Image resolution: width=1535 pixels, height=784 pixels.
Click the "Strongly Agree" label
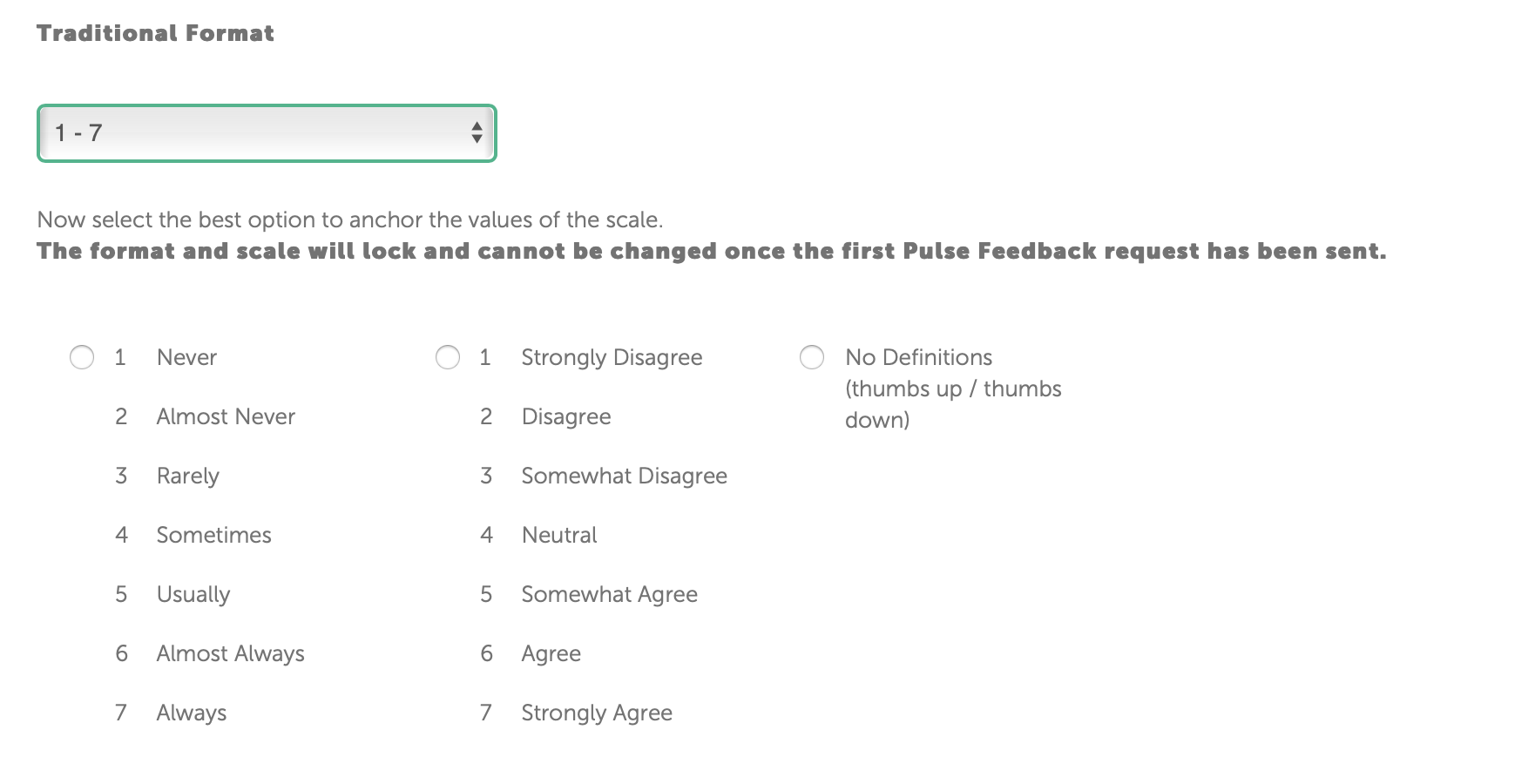coord(597,713)
